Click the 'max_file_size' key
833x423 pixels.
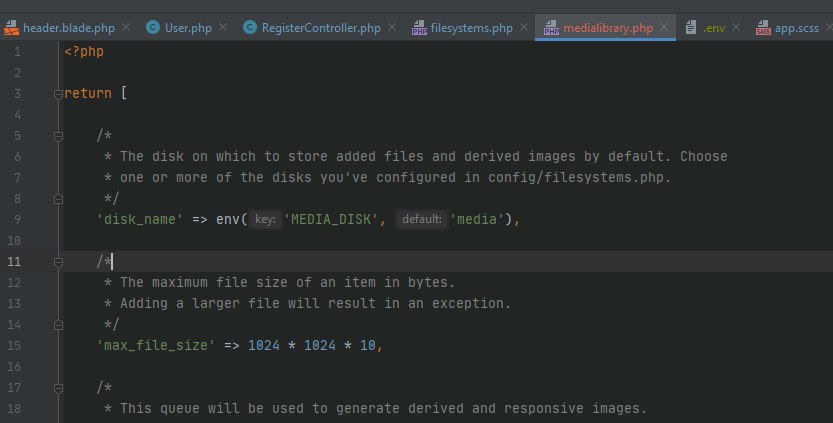[156, 345]
